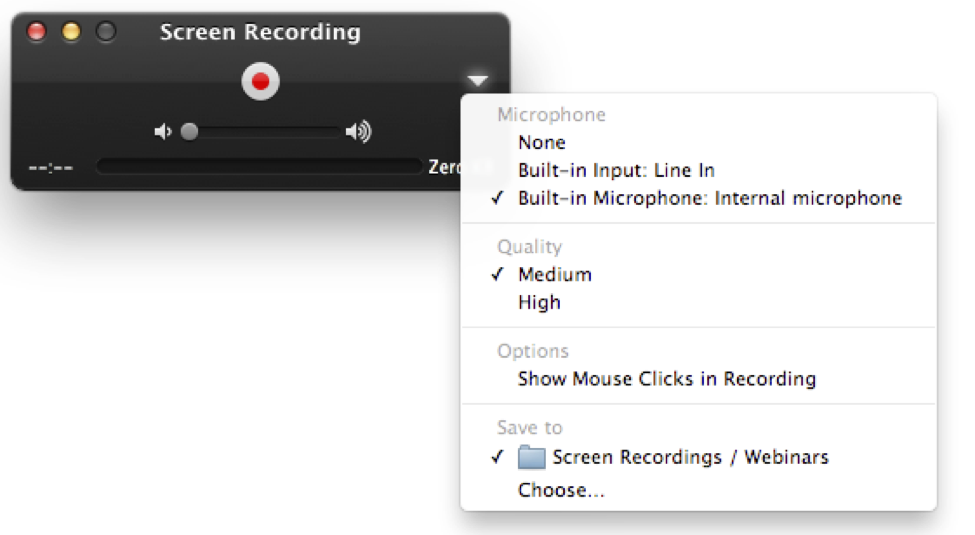Minimize the Screen Recording window
This screenshot has height=535, width=975.
click(72, 31)
